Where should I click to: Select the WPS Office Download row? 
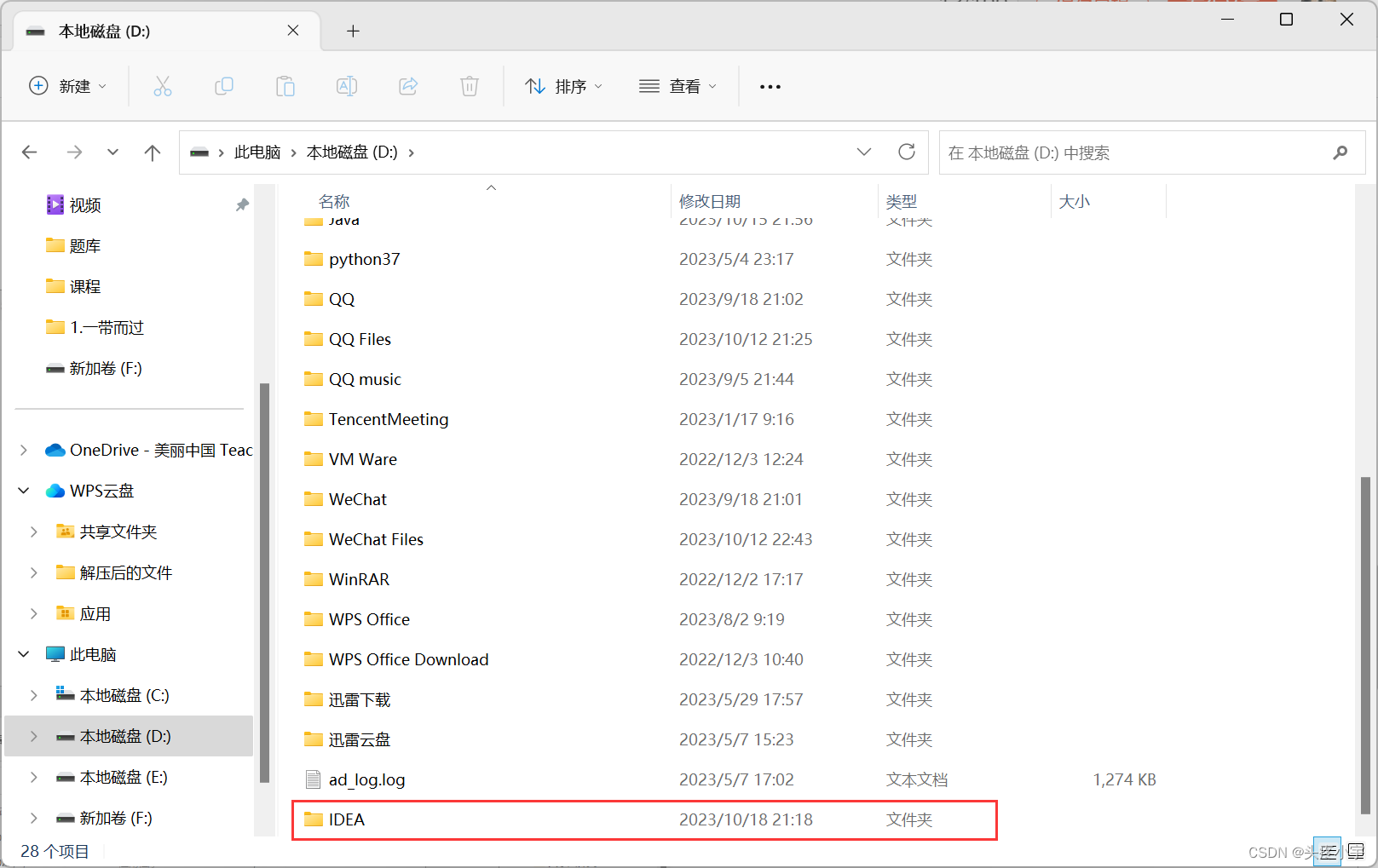[644, 659]
